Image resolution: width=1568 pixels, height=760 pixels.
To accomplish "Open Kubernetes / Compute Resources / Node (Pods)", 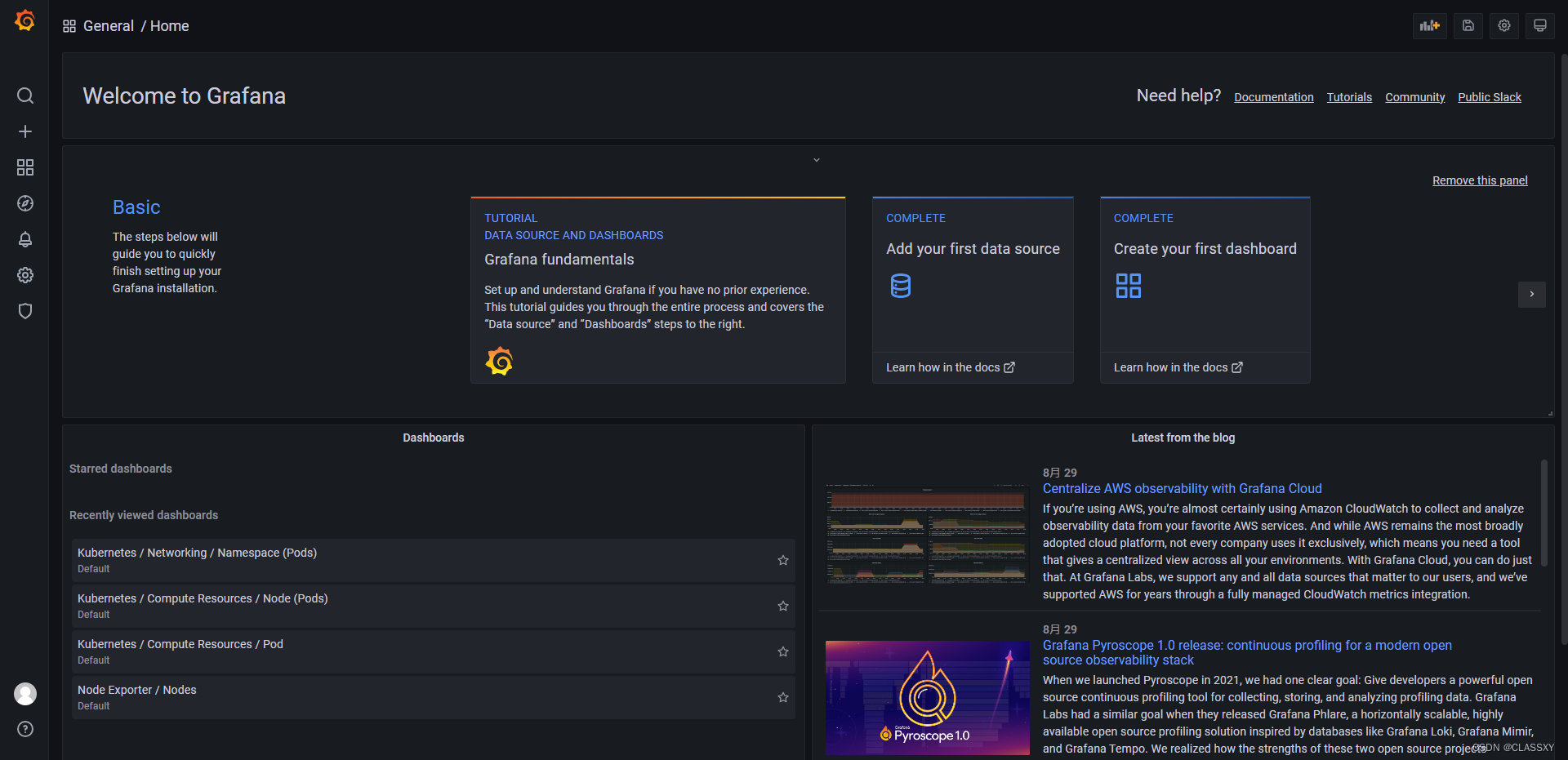I will coord(433,606).
